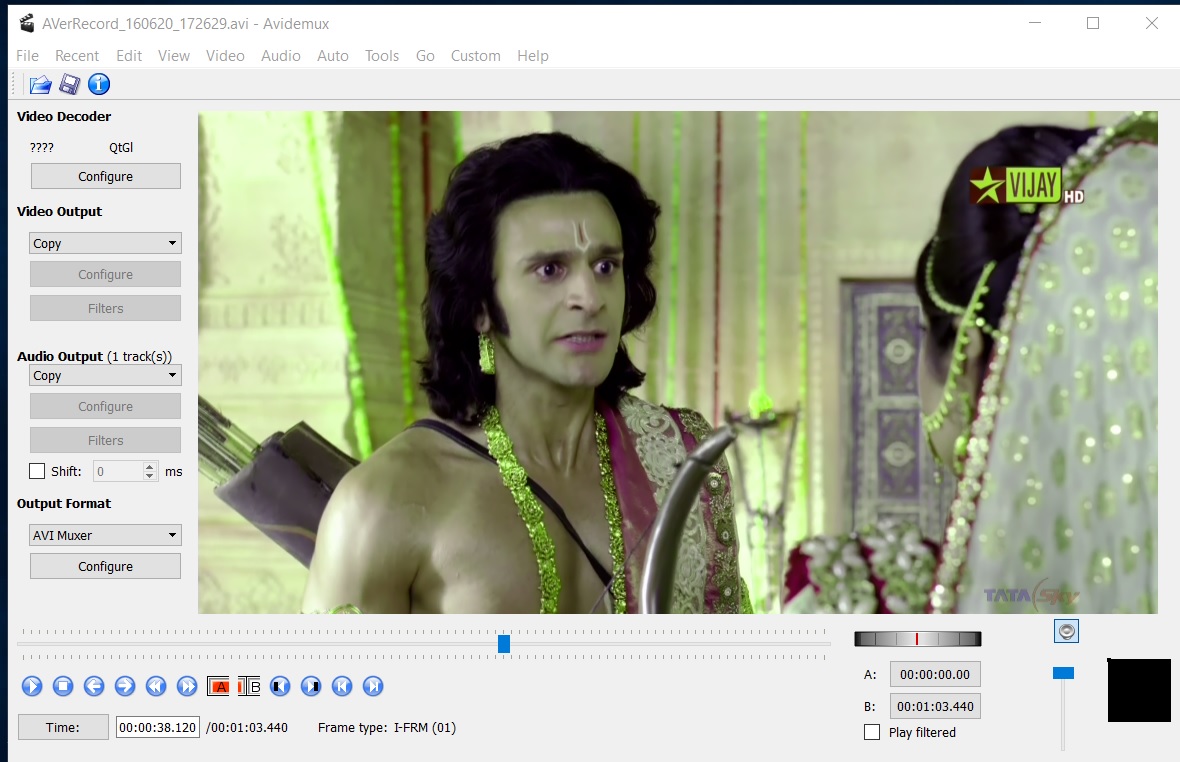
Task: Go to first frame button
Action: [342, 686]
